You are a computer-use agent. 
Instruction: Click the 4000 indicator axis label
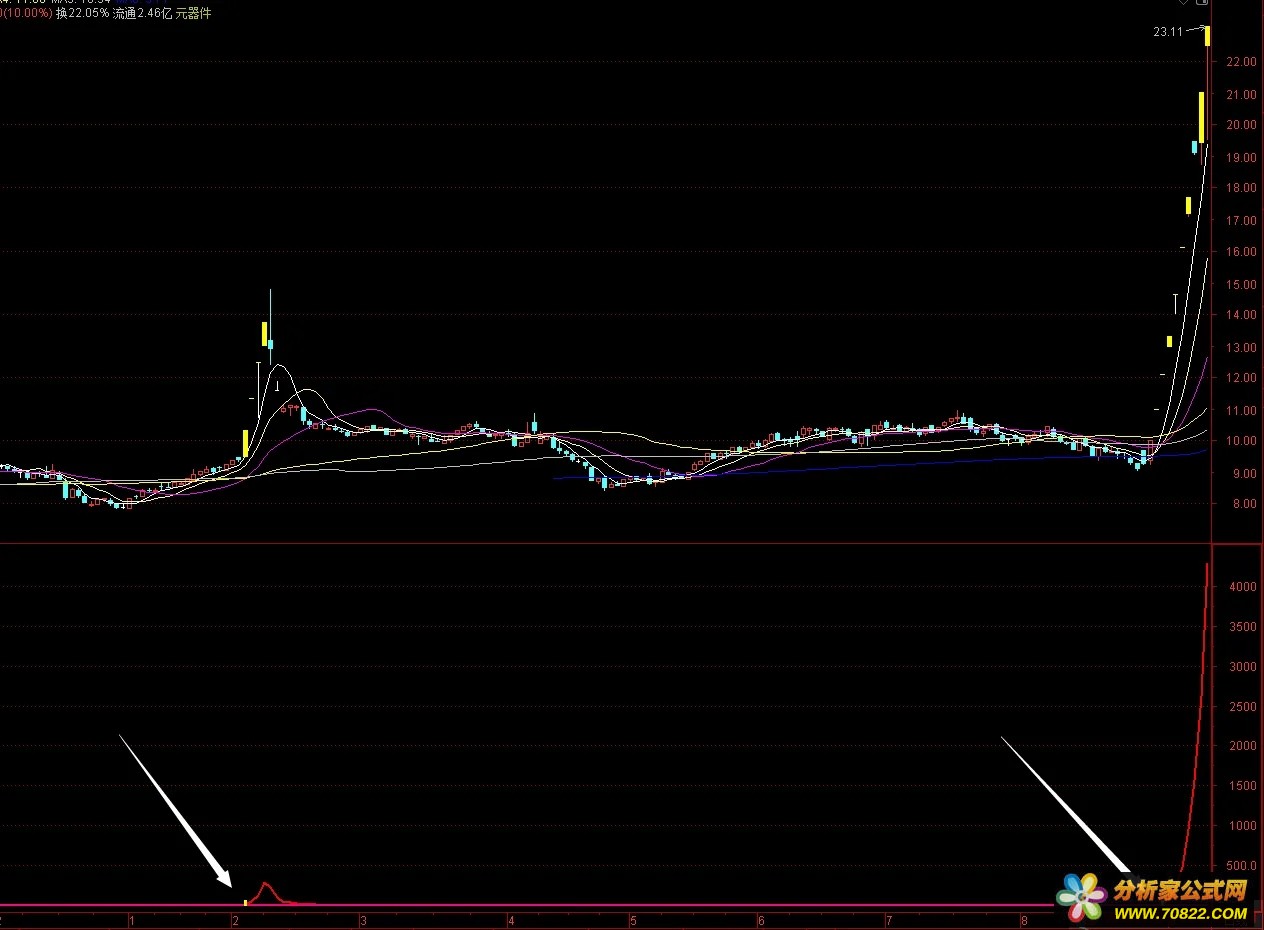(1242, 588)
